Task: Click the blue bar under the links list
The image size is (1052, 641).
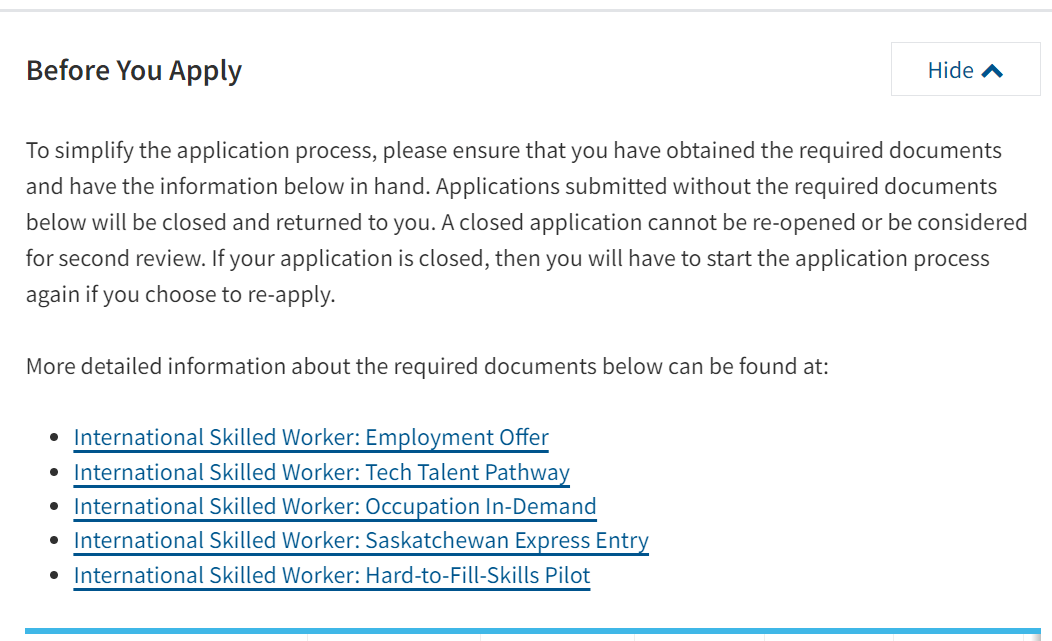Action: coord(533,631)
